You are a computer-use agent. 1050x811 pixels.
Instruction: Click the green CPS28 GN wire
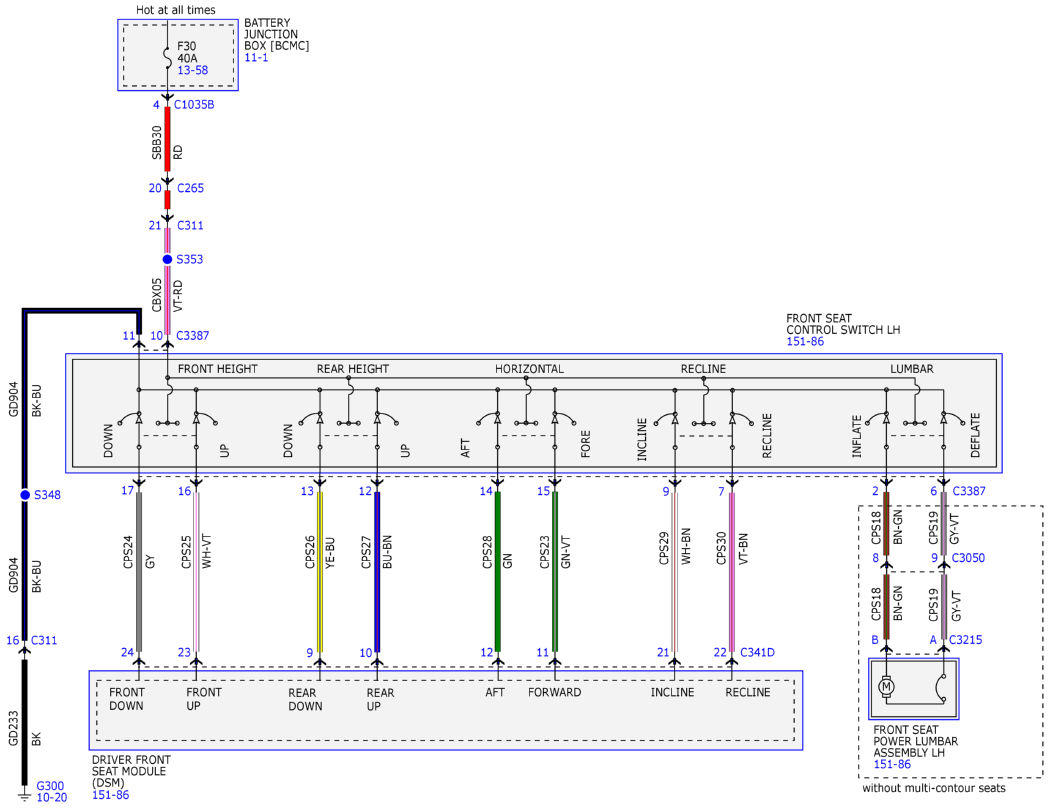(498, 572)
